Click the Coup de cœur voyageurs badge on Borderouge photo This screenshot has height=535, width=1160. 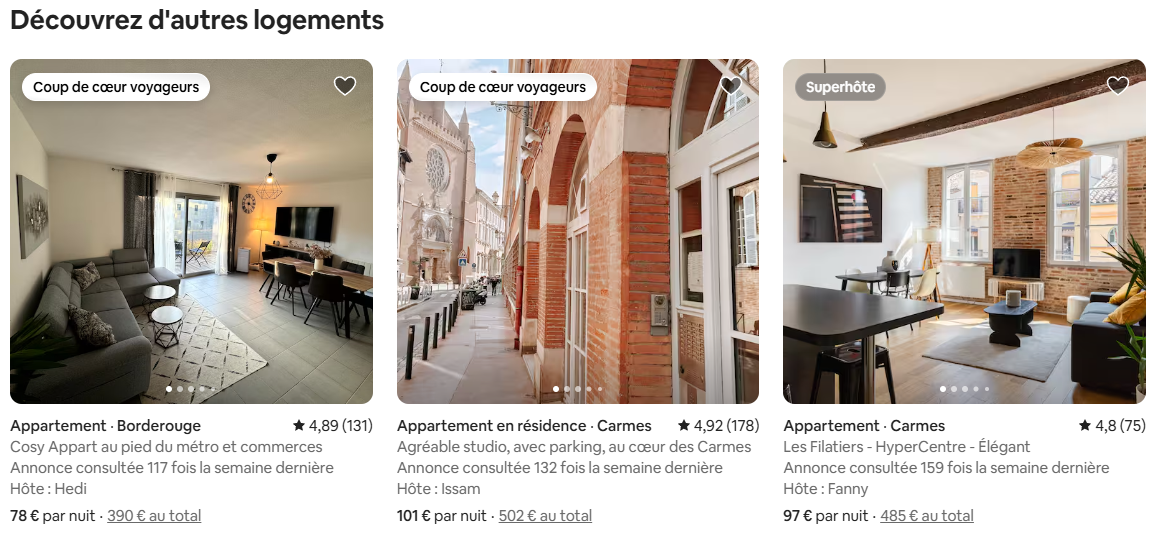(x=116, y=87)
